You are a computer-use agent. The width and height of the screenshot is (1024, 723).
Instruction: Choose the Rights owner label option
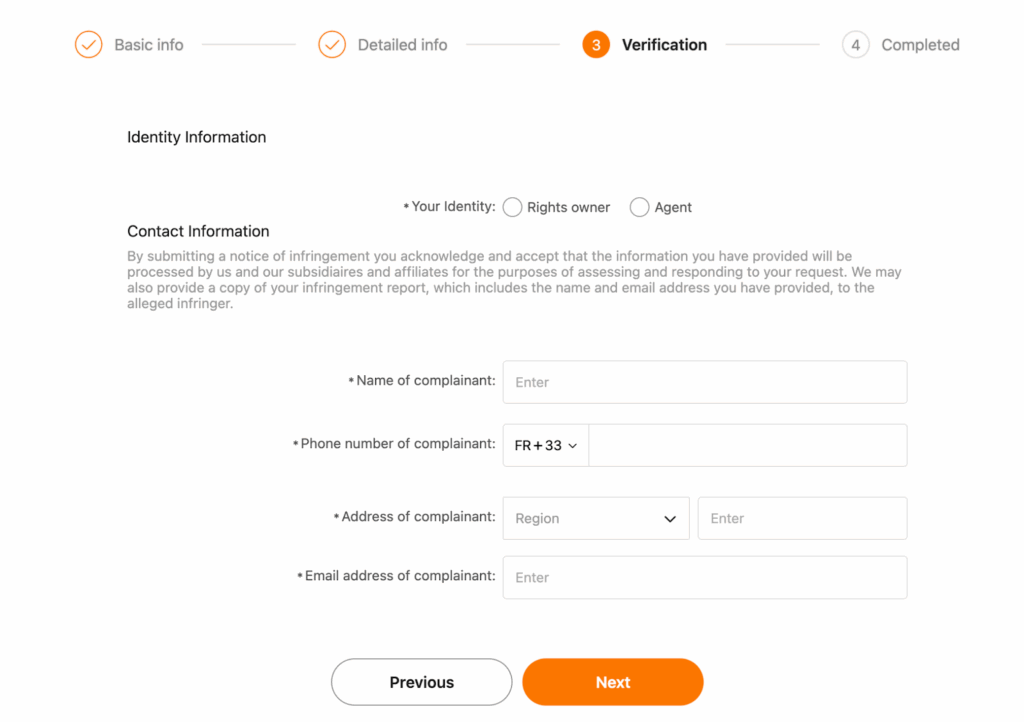[568, 207]
